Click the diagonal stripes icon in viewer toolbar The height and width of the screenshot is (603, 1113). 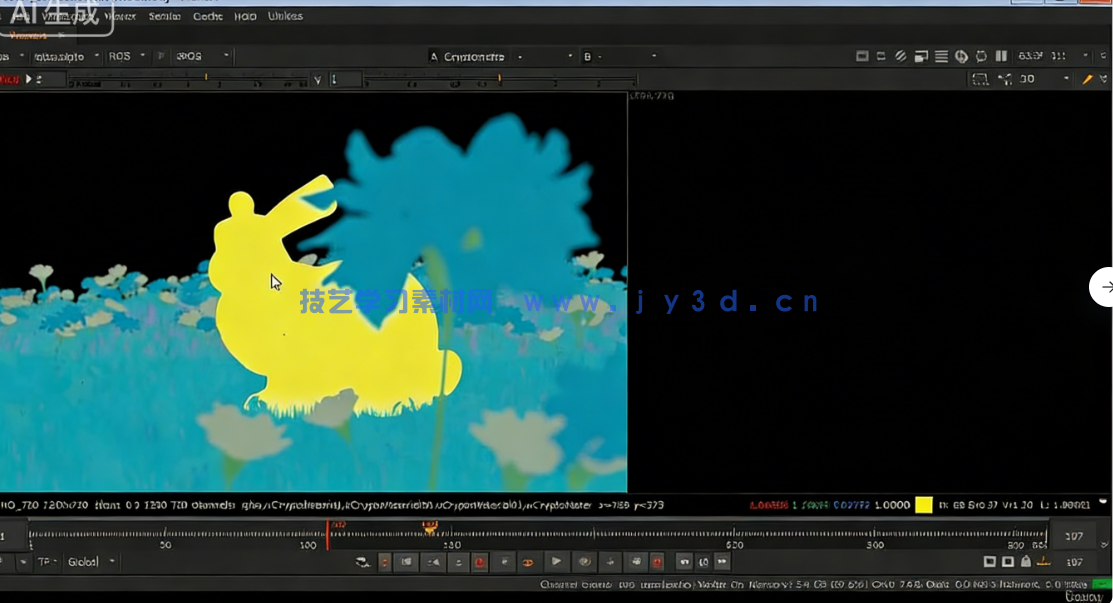click(900, 57)
